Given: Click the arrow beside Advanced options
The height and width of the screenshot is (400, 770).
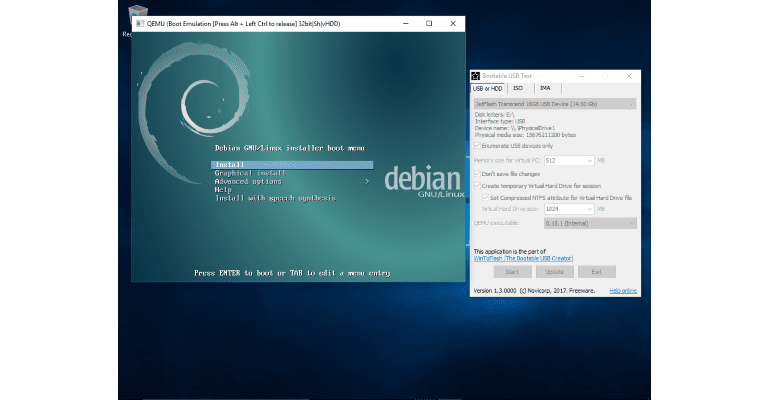Looking at the screenshot, I should [x=367, y=182].
